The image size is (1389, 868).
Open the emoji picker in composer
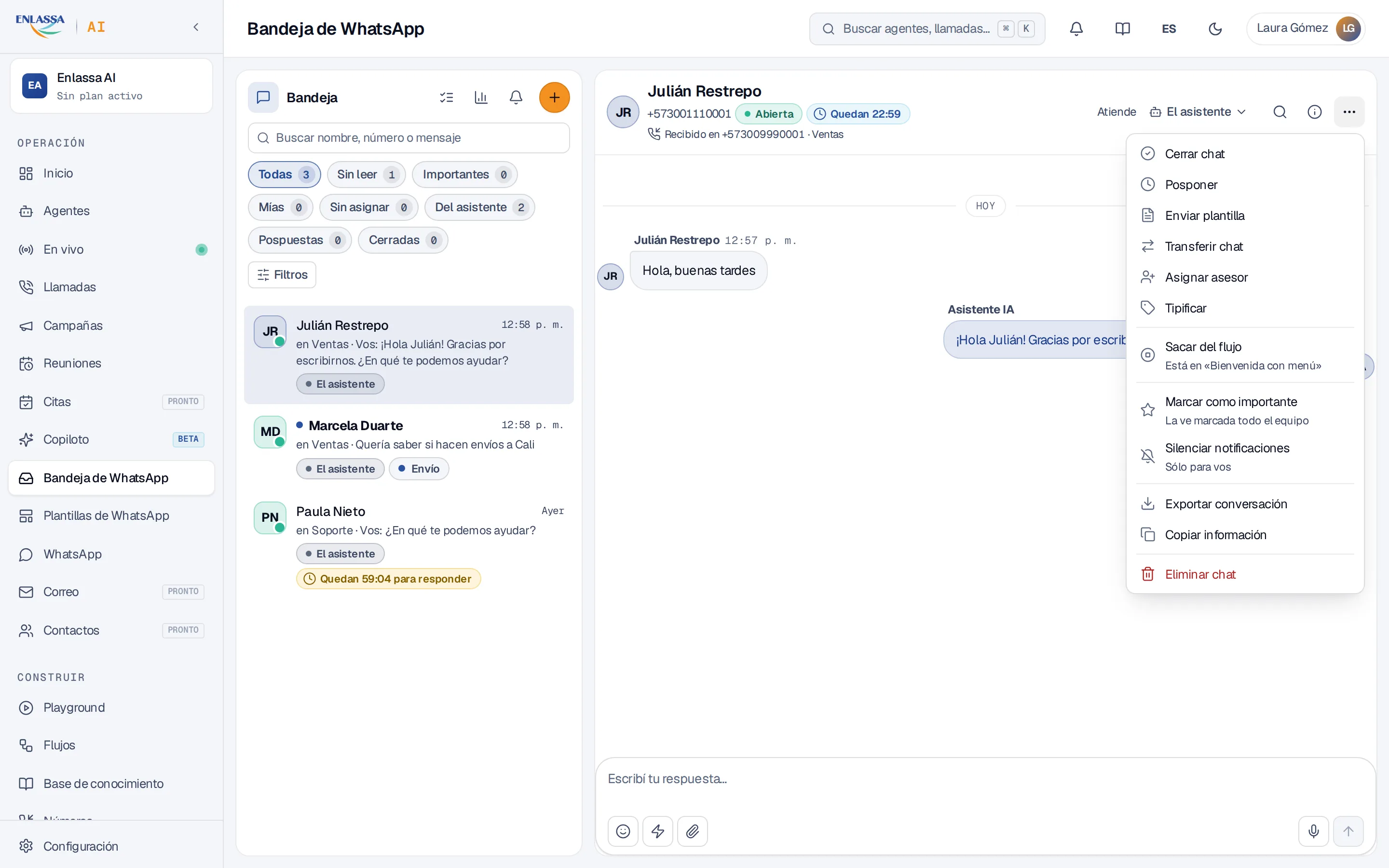tap(623, 831)
